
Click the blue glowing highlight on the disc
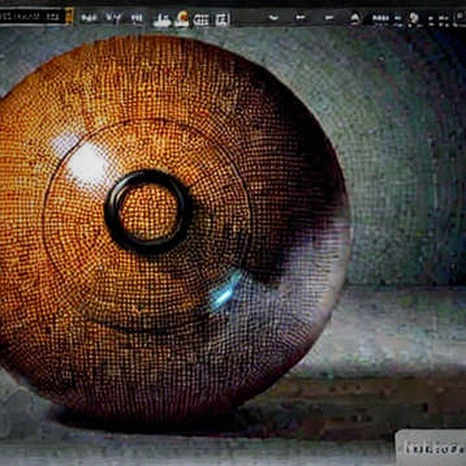point(225,290)
